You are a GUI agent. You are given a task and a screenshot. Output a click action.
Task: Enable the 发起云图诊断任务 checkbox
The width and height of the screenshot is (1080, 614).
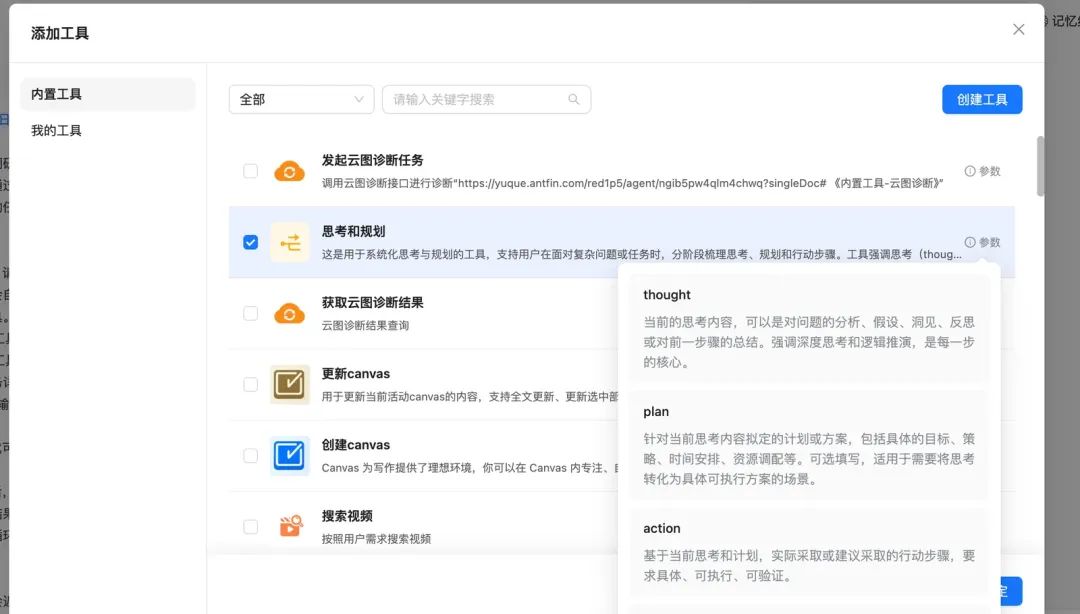250,170
